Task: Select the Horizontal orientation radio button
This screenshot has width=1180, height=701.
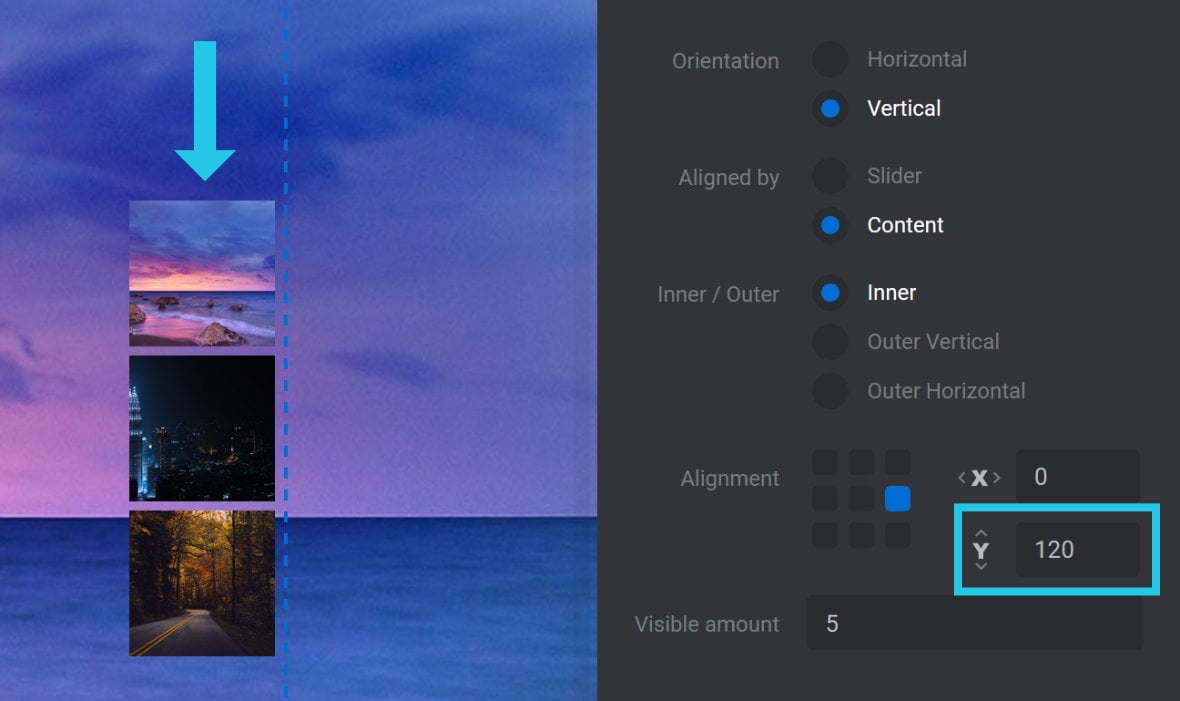Action: click(830, 59)
